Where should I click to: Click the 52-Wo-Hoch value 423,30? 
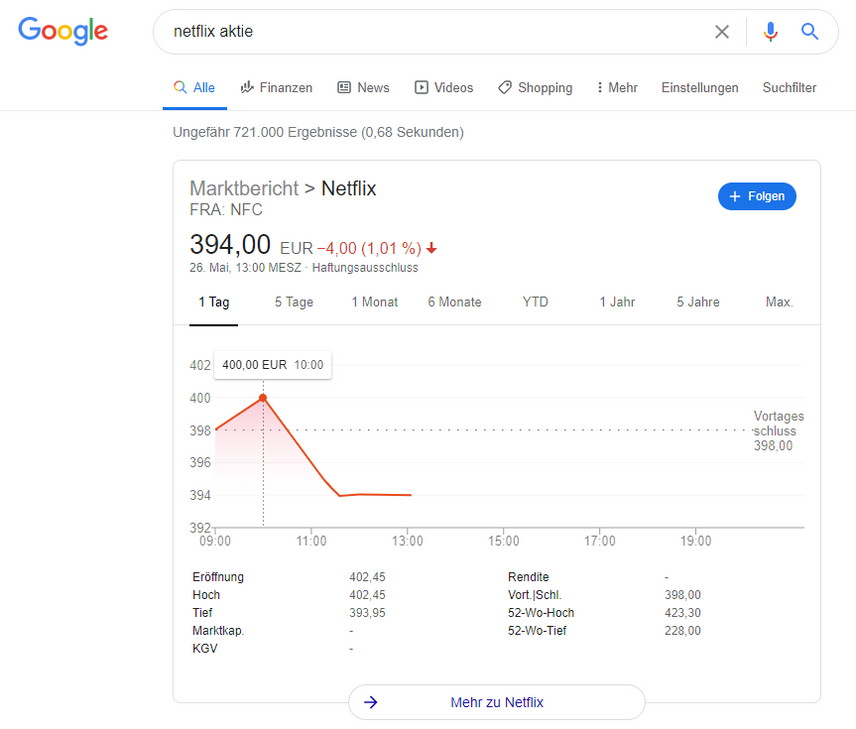[x=682, y=613]
